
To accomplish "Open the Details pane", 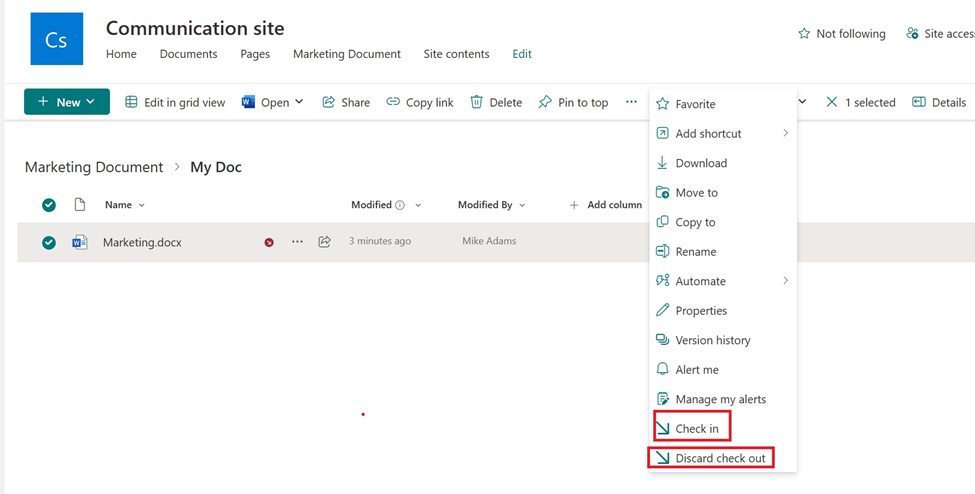I will coord(939,102).
